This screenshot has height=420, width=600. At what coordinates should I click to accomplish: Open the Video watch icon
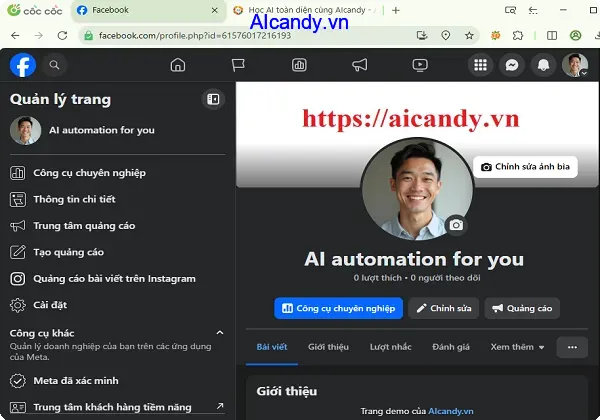click(420, 65)
